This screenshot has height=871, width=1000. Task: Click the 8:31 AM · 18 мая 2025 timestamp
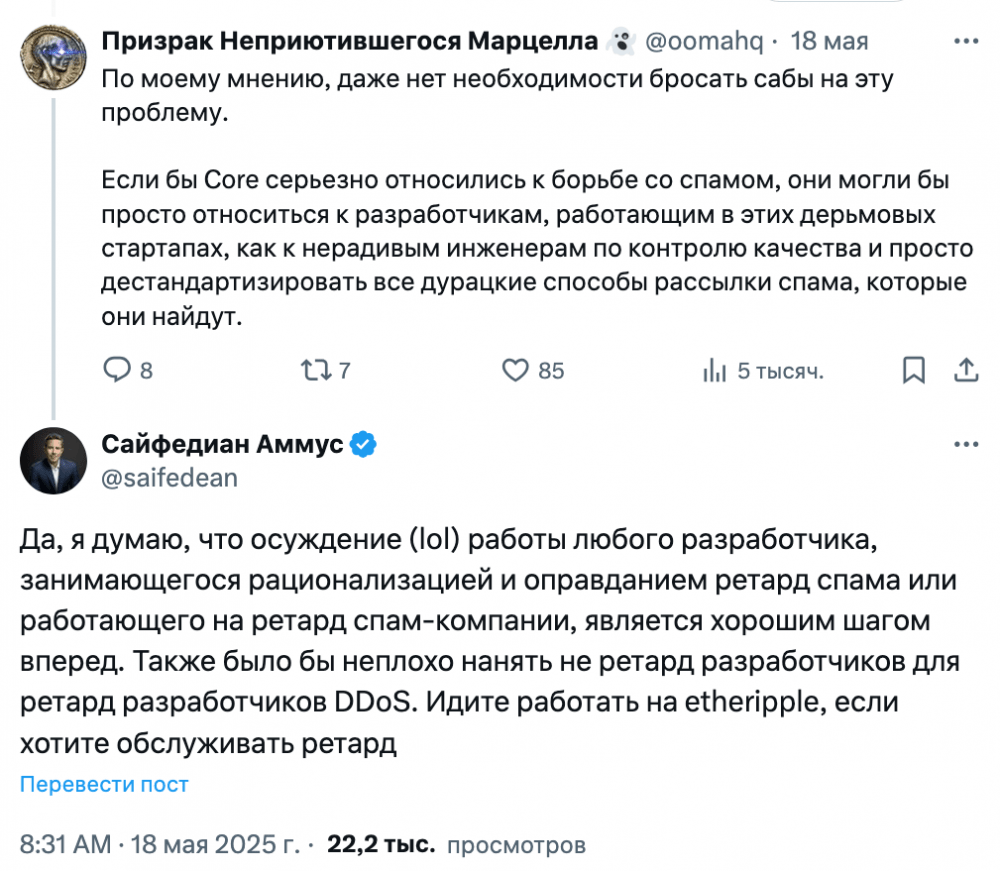159,844
